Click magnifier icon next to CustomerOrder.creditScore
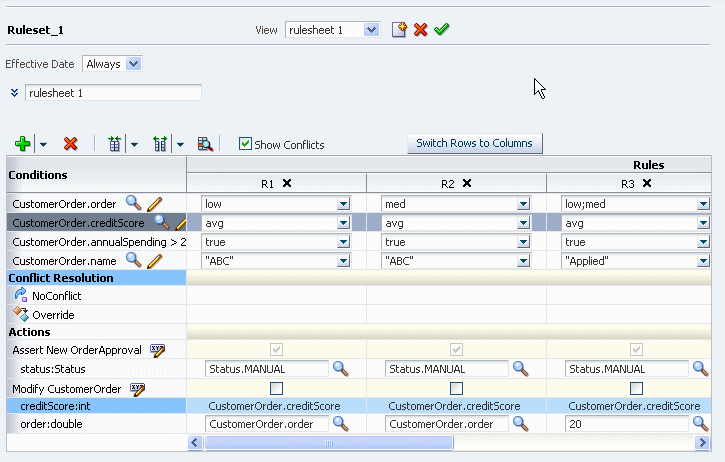 coord(162,222)
